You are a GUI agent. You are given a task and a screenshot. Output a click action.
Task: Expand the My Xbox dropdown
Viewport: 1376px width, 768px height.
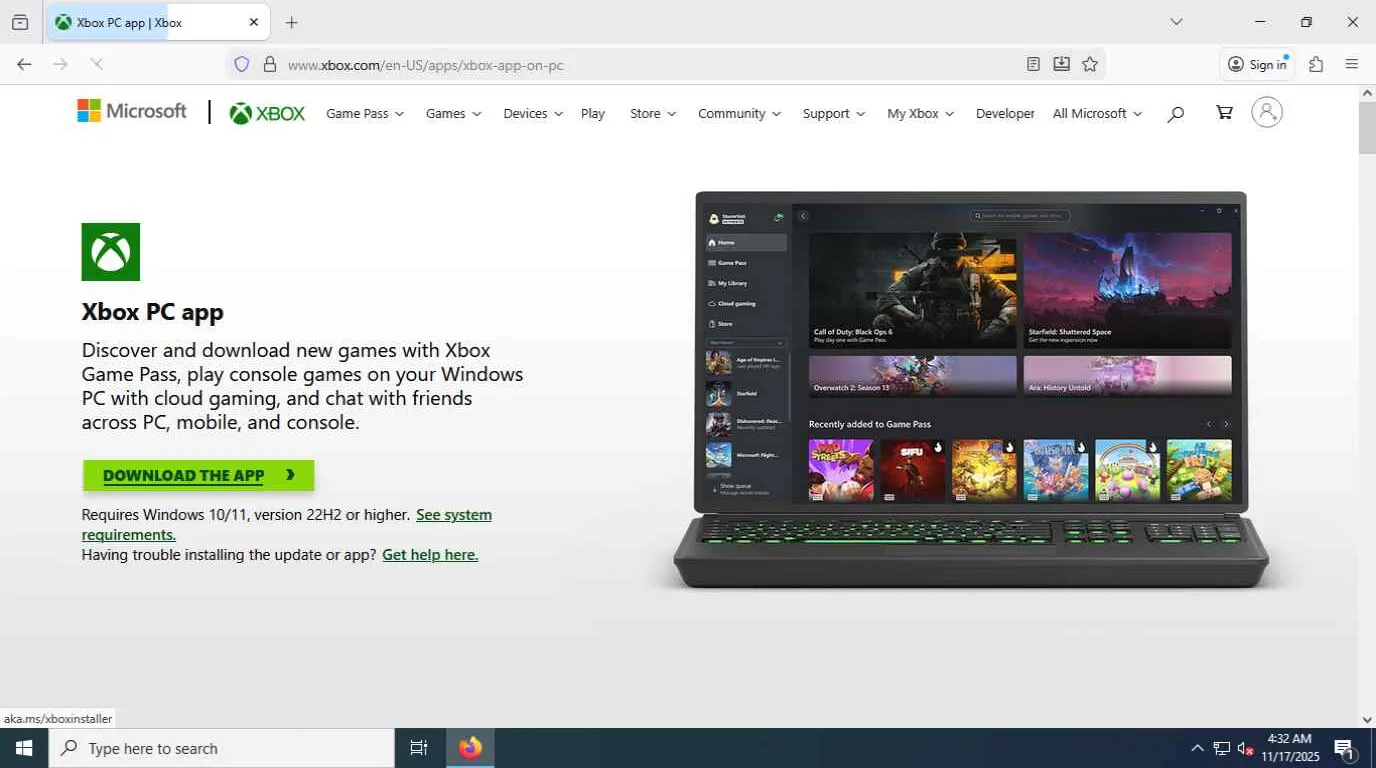pyautogui.click(x=921, y=113)
